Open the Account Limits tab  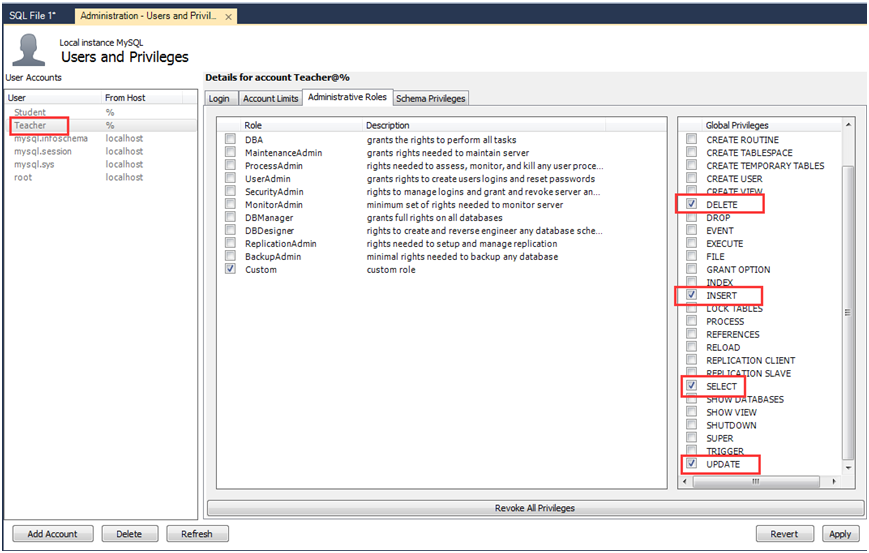pos(270,99)
